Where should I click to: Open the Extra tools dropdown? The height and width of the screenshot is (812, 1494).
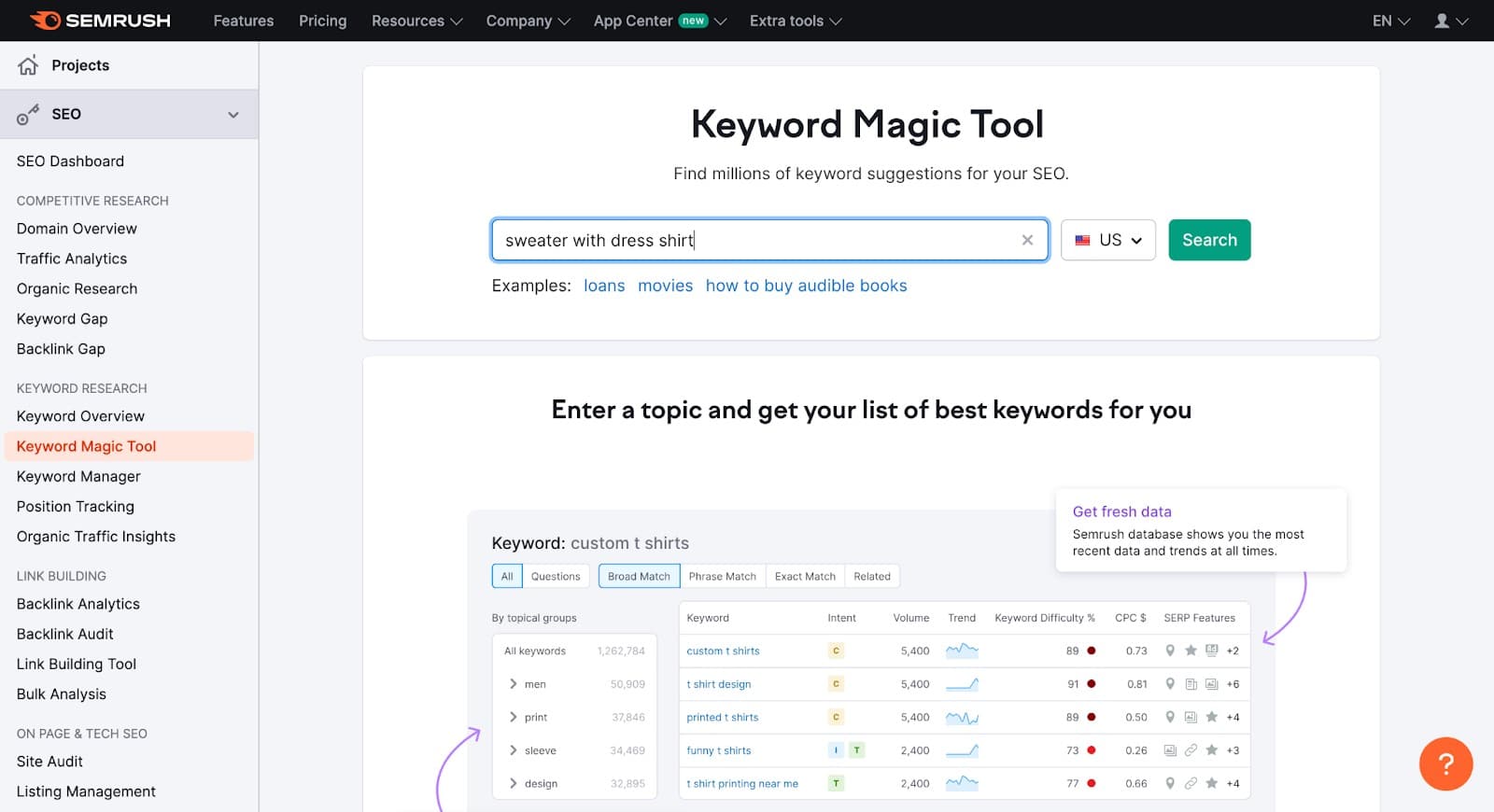click(x=796, y=21)
